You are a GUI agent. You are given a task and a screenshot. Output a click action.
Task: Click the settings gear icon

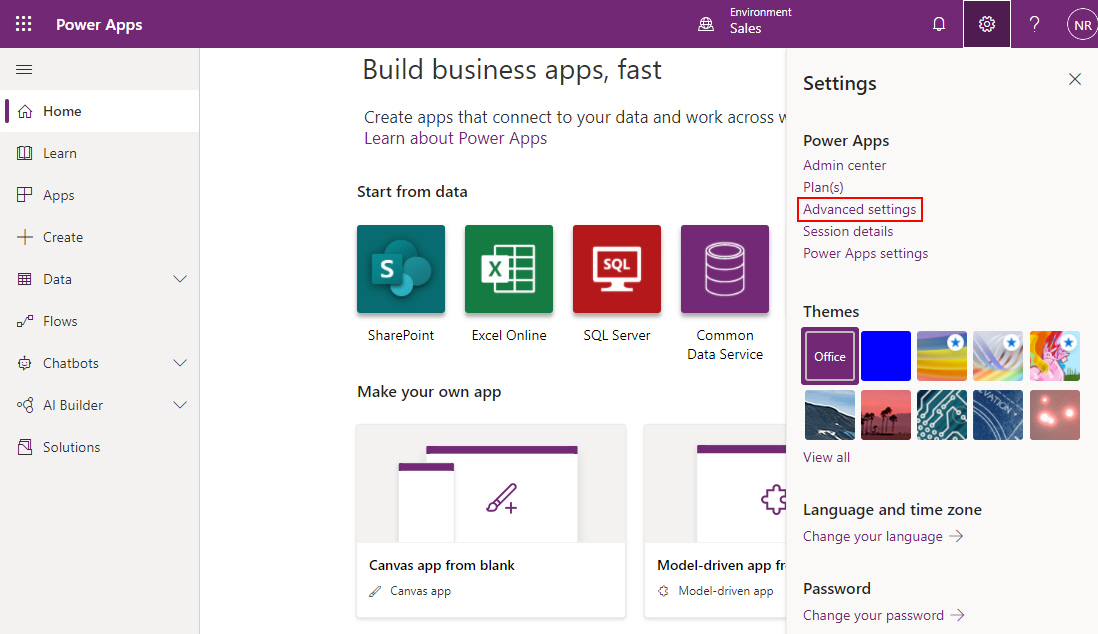point(987,24)
